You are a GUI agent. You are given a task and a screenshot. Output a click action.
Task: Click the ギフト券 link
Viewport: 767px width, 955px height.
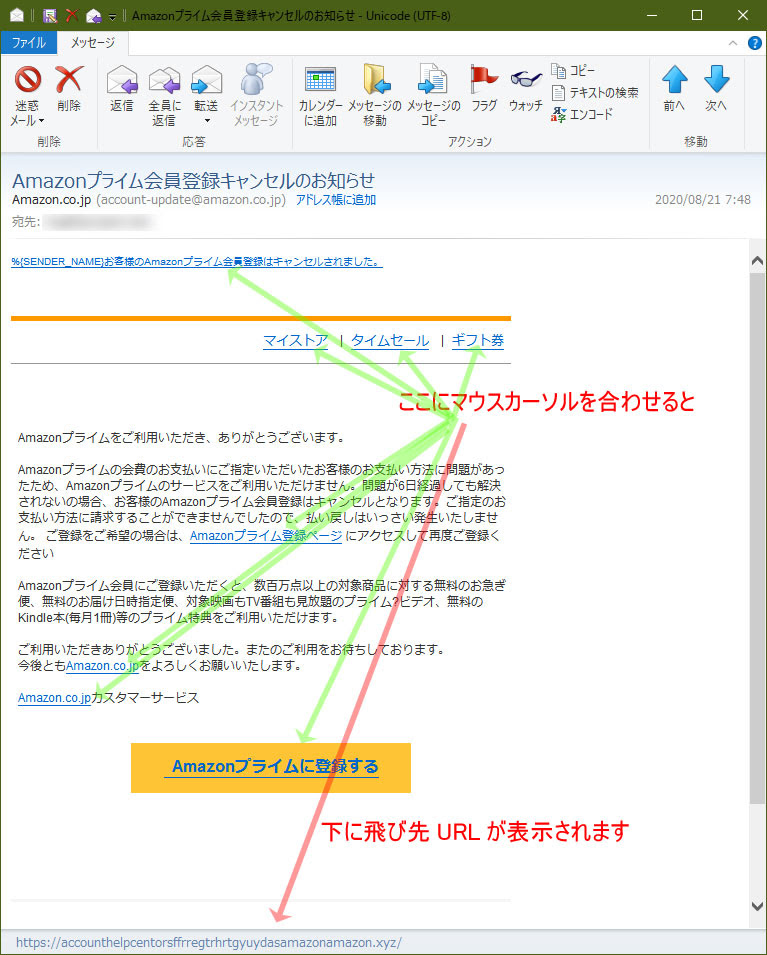point(478,340)
